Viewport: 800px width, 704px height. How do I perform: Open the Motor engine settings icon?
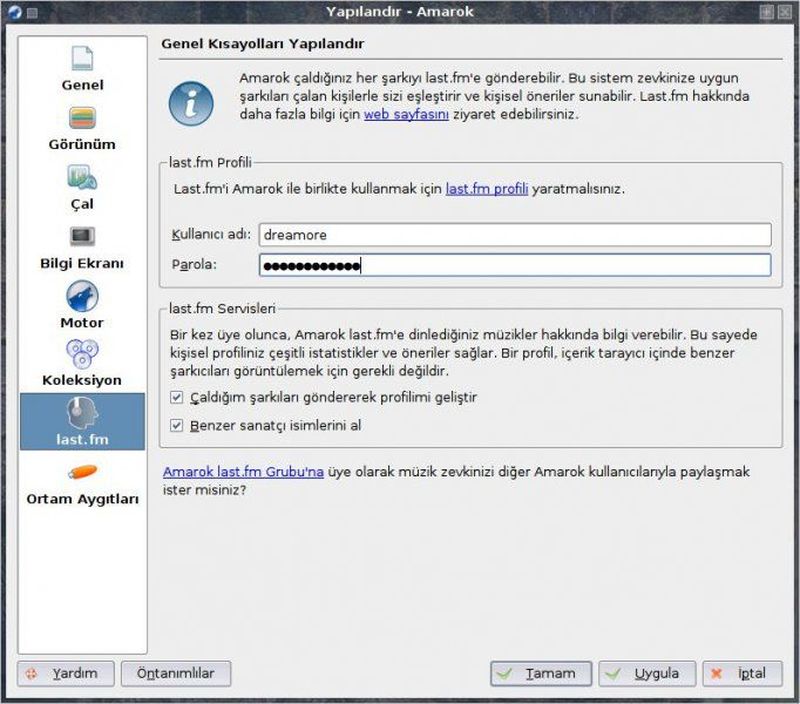coord(82,297)
